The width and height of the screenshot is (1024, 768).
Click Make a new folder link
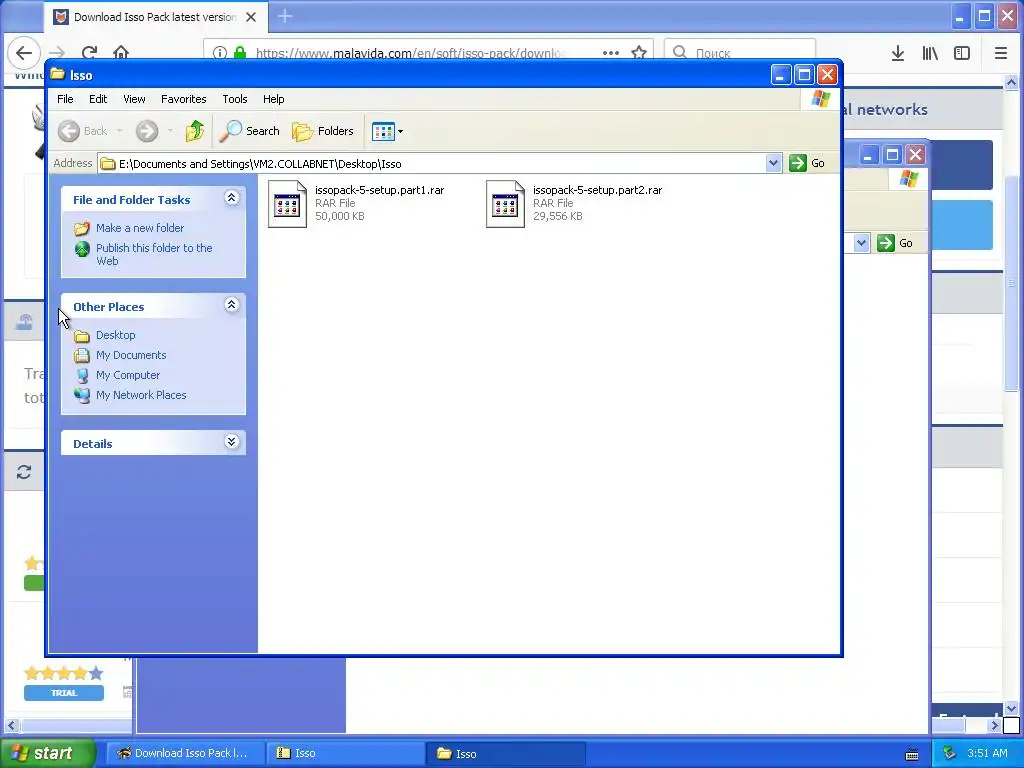click(x=140, y=228)
